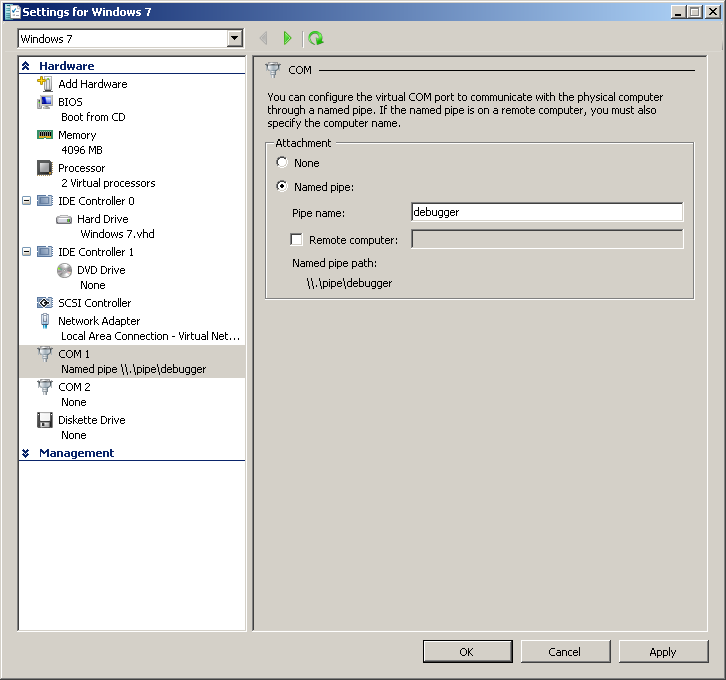Click the Local Area Connection text

(x=150, y=336)
